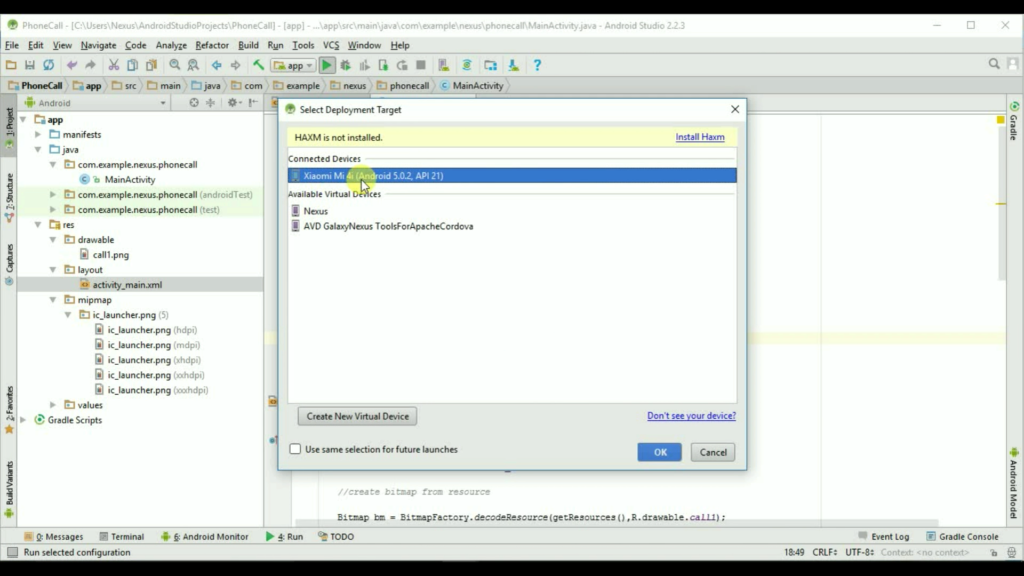Viewport: 1024px width, 576px height.
Task: Click the Sync Project with Gradle icon
Action: 467,65
